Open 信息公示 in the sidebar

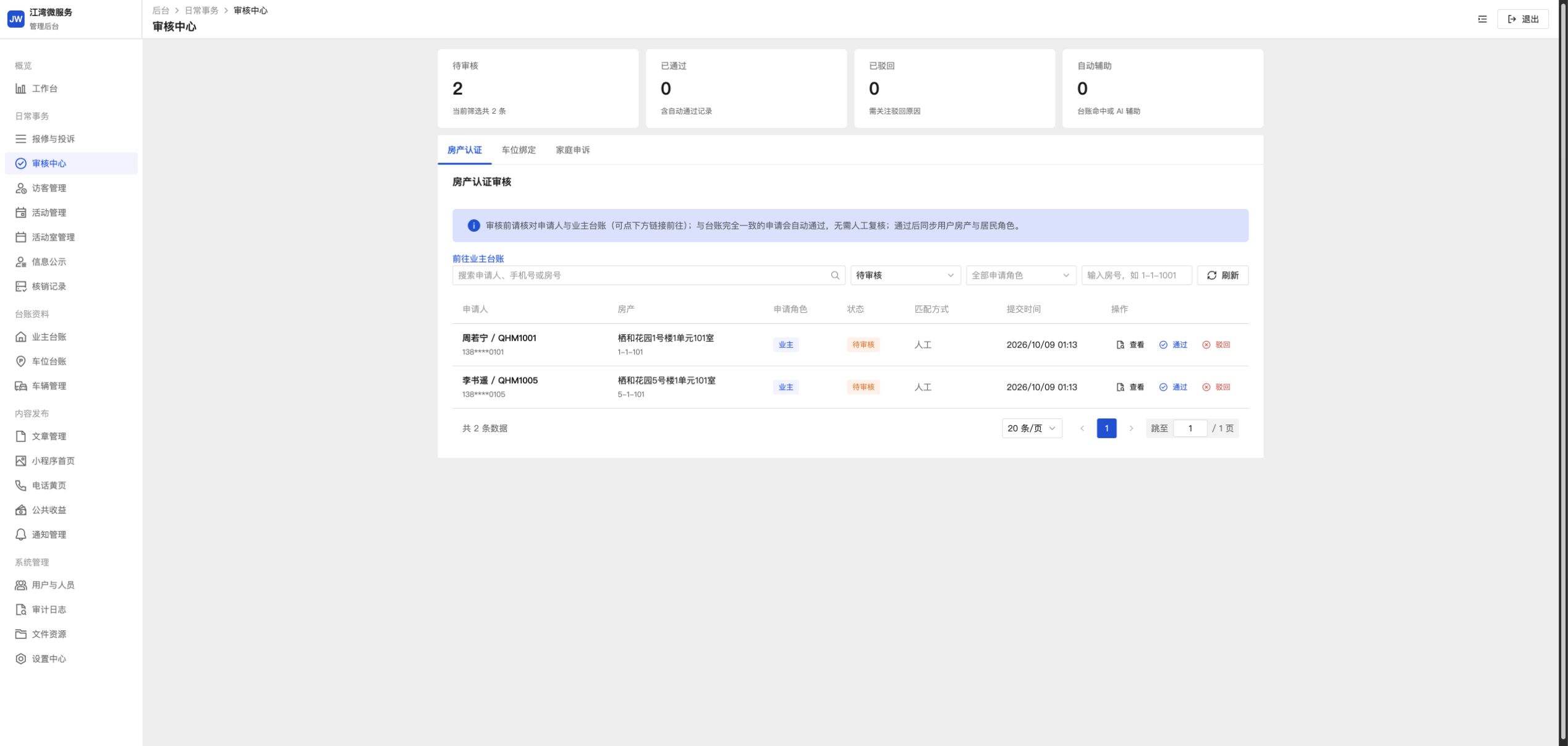pyautogui.click(x=71, y=262)
